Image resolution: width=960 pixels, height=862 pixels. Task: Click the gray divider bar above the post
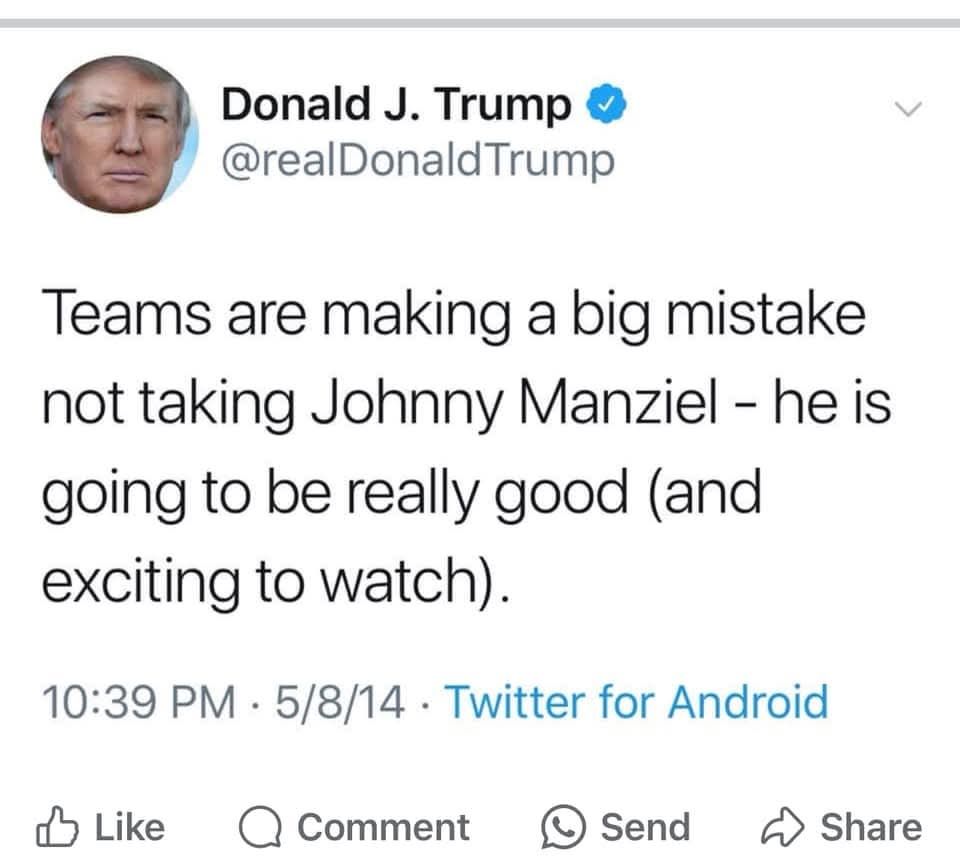click(x=480, y=22)
